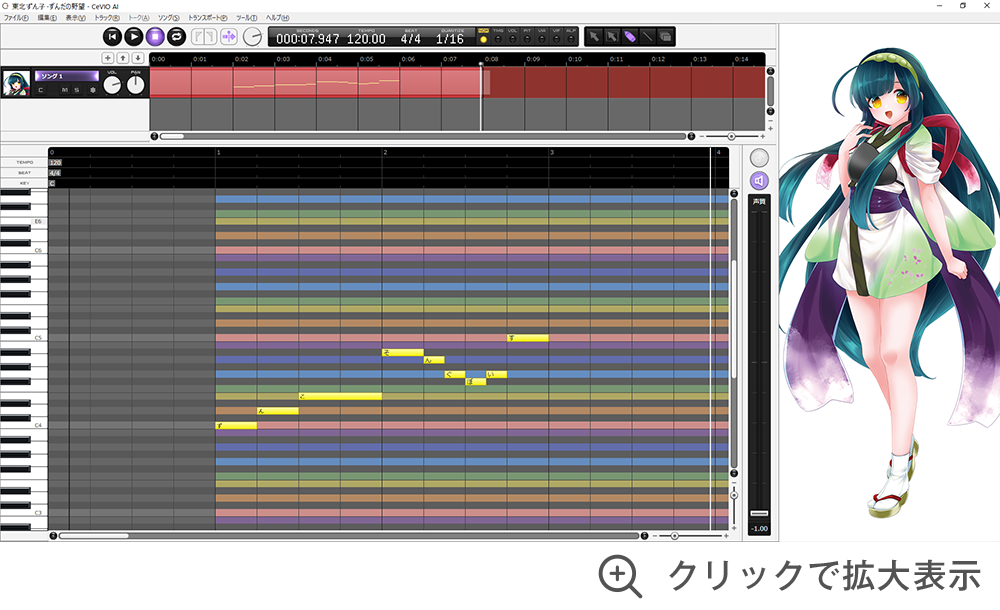Click the -1.00 voice quality value
The width and height of the screenshot is (1000, 610).
coord(759,528)
